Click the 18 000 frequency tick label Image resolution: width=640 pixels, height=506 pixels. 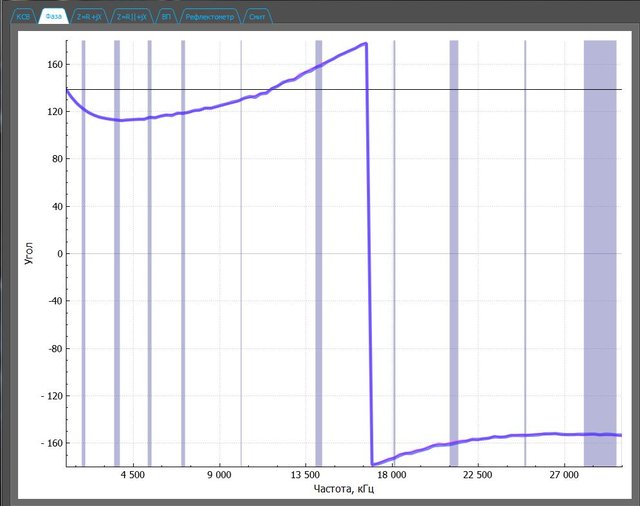tap(392, 476)
